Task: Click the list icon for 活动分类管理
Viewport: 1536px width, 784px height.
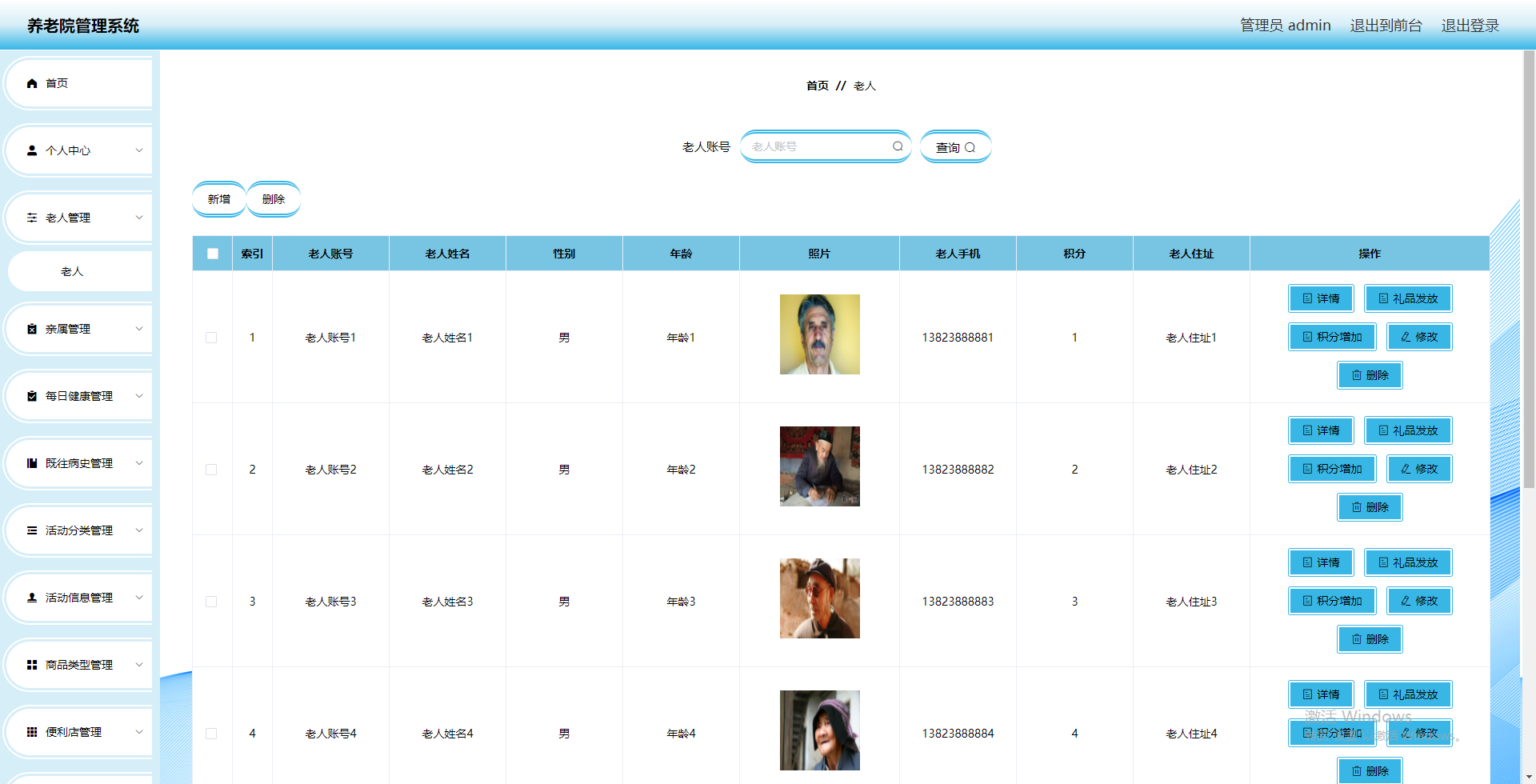Action: pos(32,530)
